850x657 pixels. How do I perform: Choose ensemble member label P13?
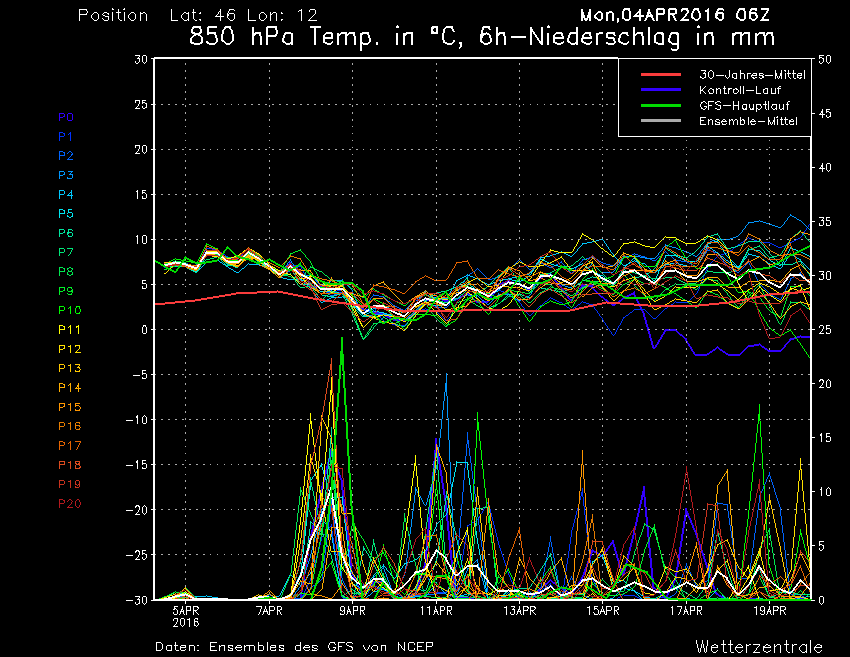(69, 368)
